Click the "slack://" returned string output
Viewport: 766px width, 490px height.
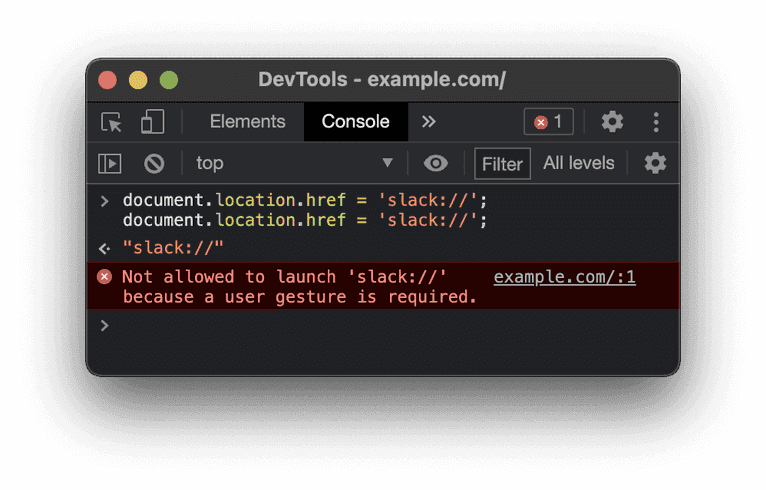(x=173, y=247)
